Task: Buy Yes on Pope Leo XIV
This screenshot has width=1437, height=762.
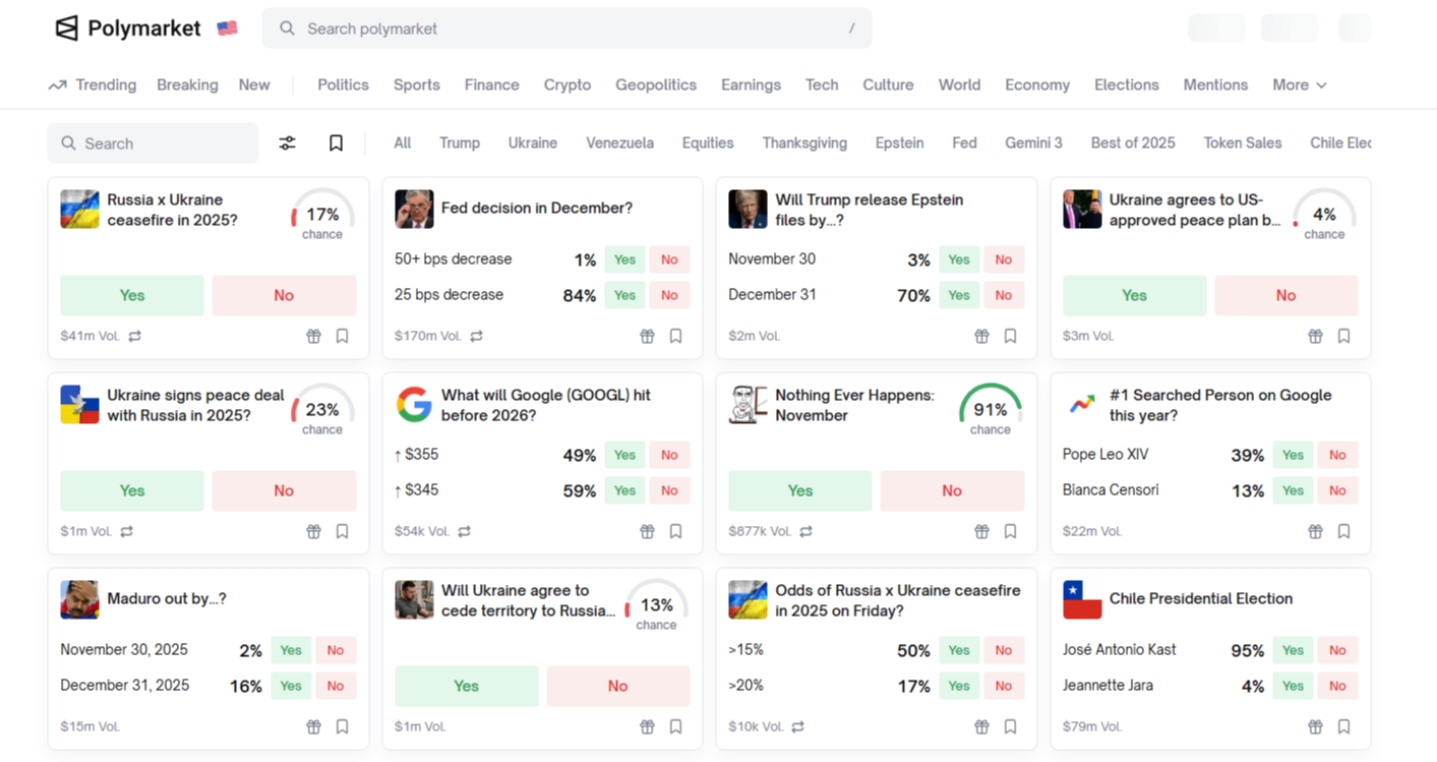Action: (x=1293, y=455)
